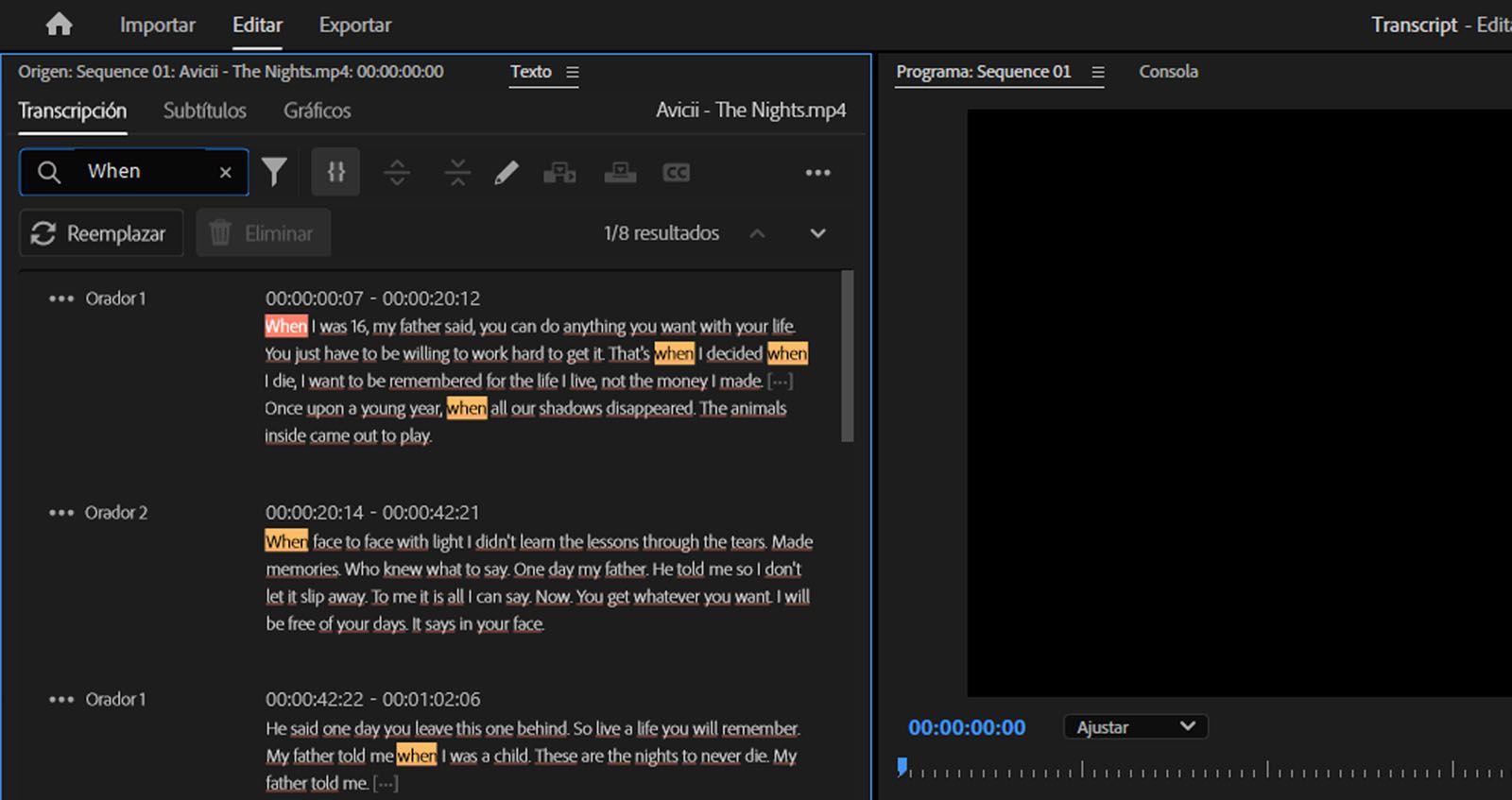This screenshot has width=1512, height=800.
Task: Activate the Origen: Sequence 01 source panel tab
Action: [x=231, y=72]
